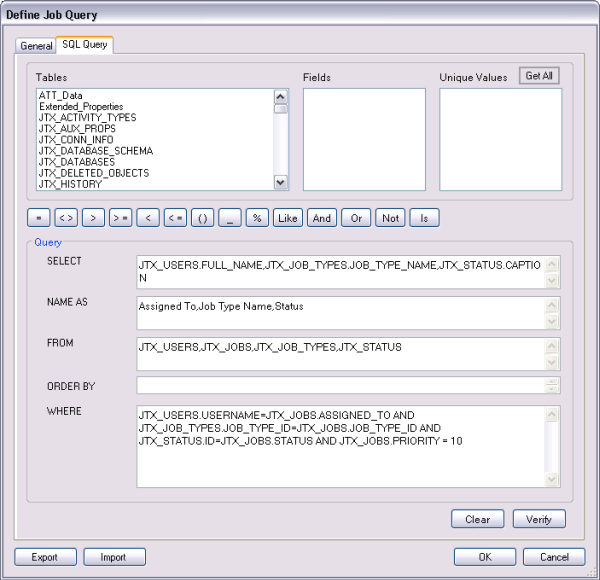Select ATT_Data in Tables list

click(60, 95)
